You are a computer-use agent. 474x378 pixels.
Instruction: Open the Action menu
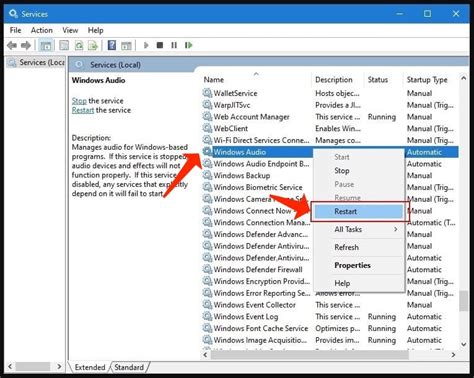pyautogui.click(x=42, y=30)
